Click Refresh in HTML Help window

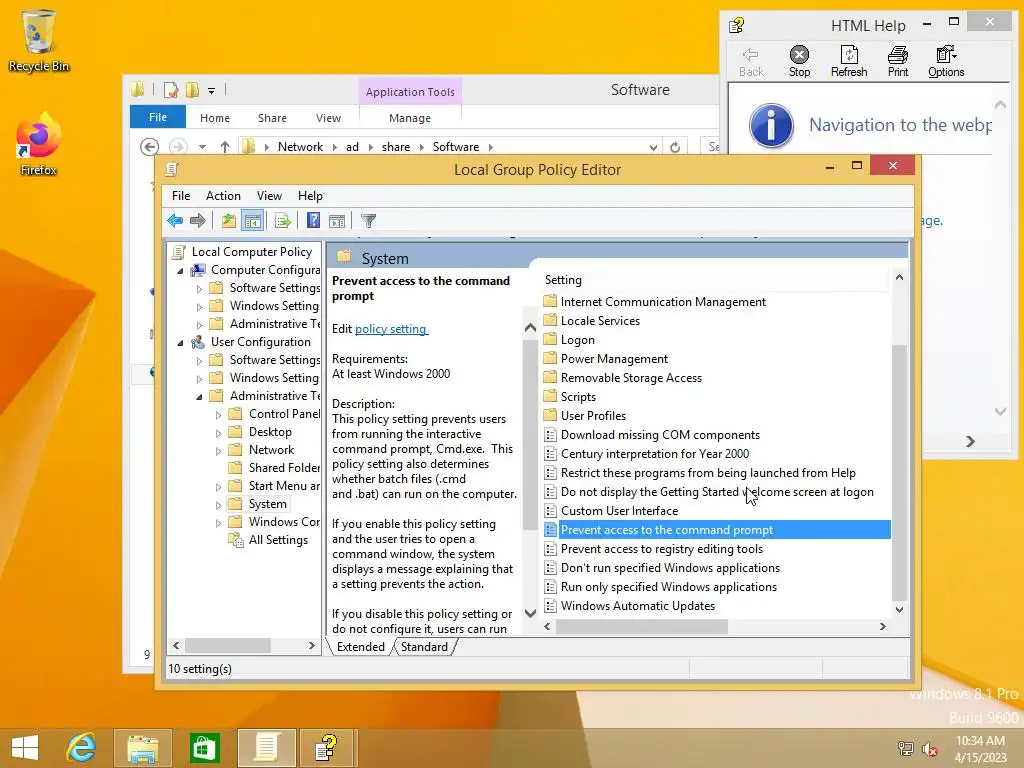(849, 61)
